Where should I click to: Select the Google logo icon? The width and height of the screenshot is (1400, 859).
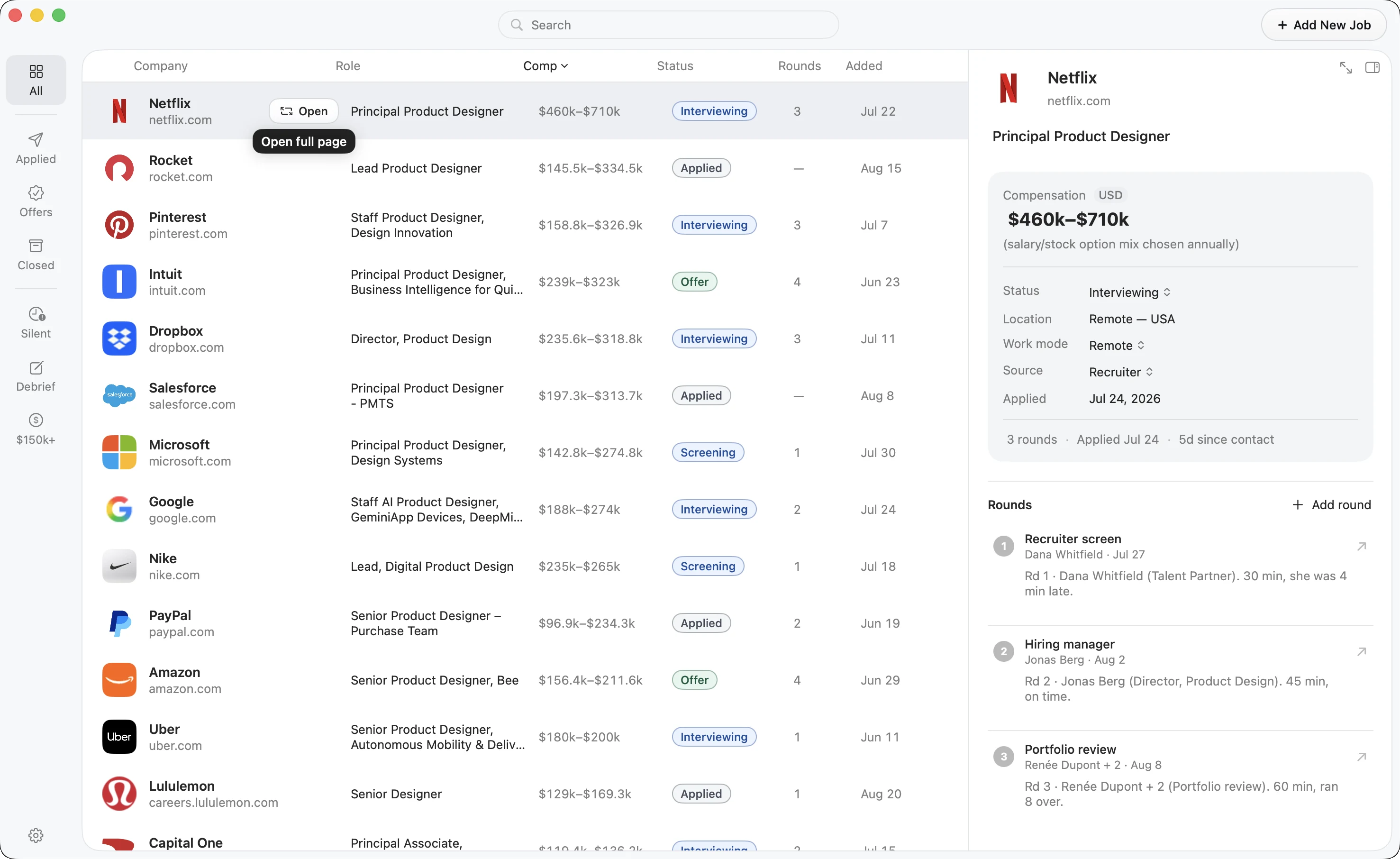tap(119, 509)
